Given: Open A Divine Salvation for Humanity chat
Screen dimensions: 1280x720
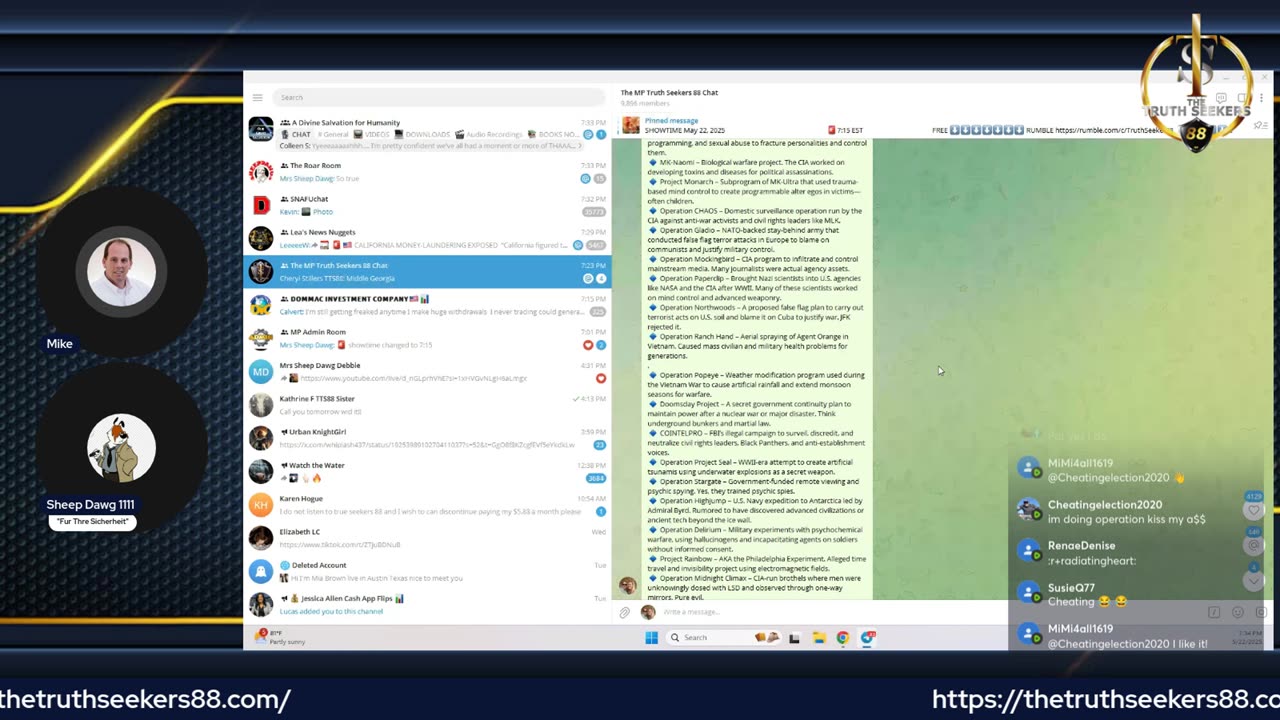Looking at the screenshot, I should (x=428, y=133).
